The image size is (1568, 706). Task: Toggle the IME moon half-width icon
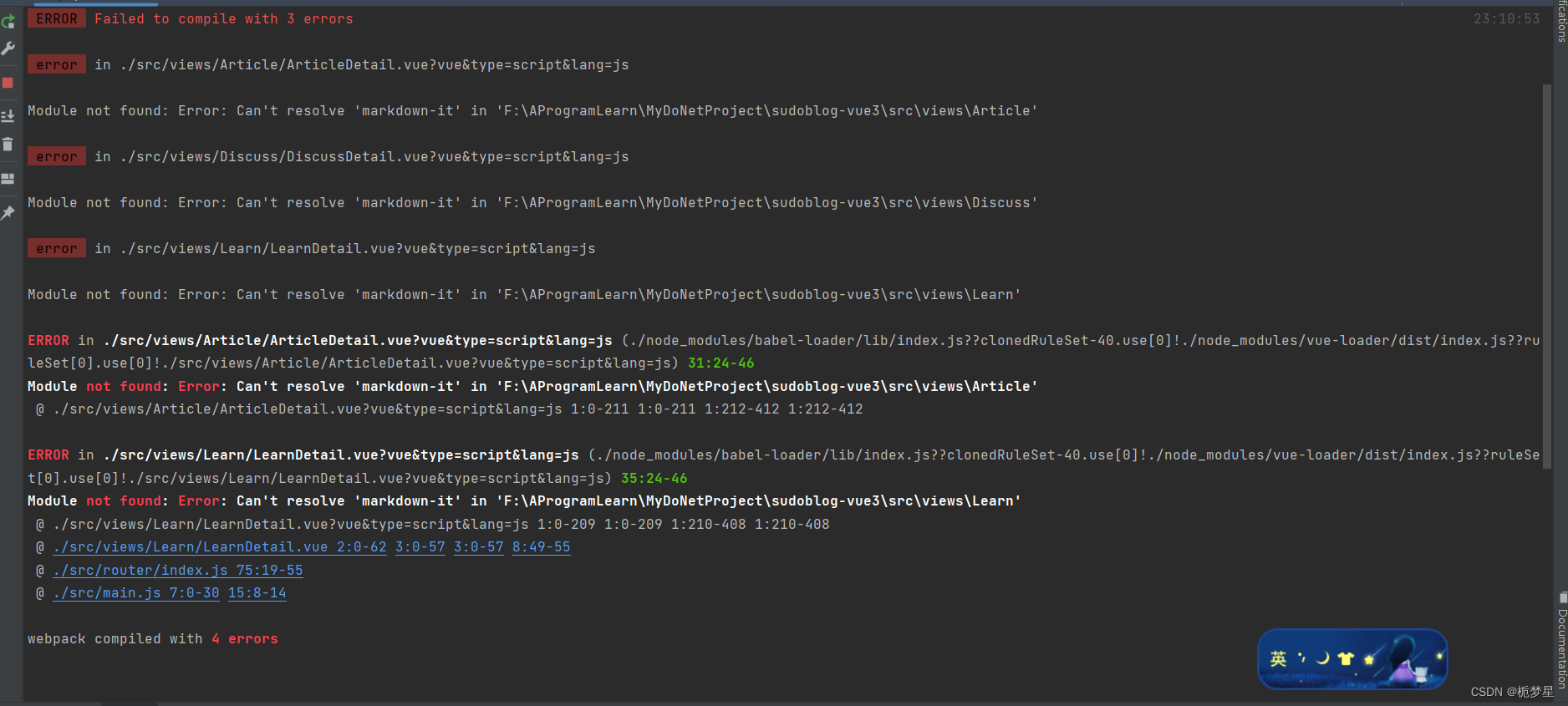(x=1323, y=658)
